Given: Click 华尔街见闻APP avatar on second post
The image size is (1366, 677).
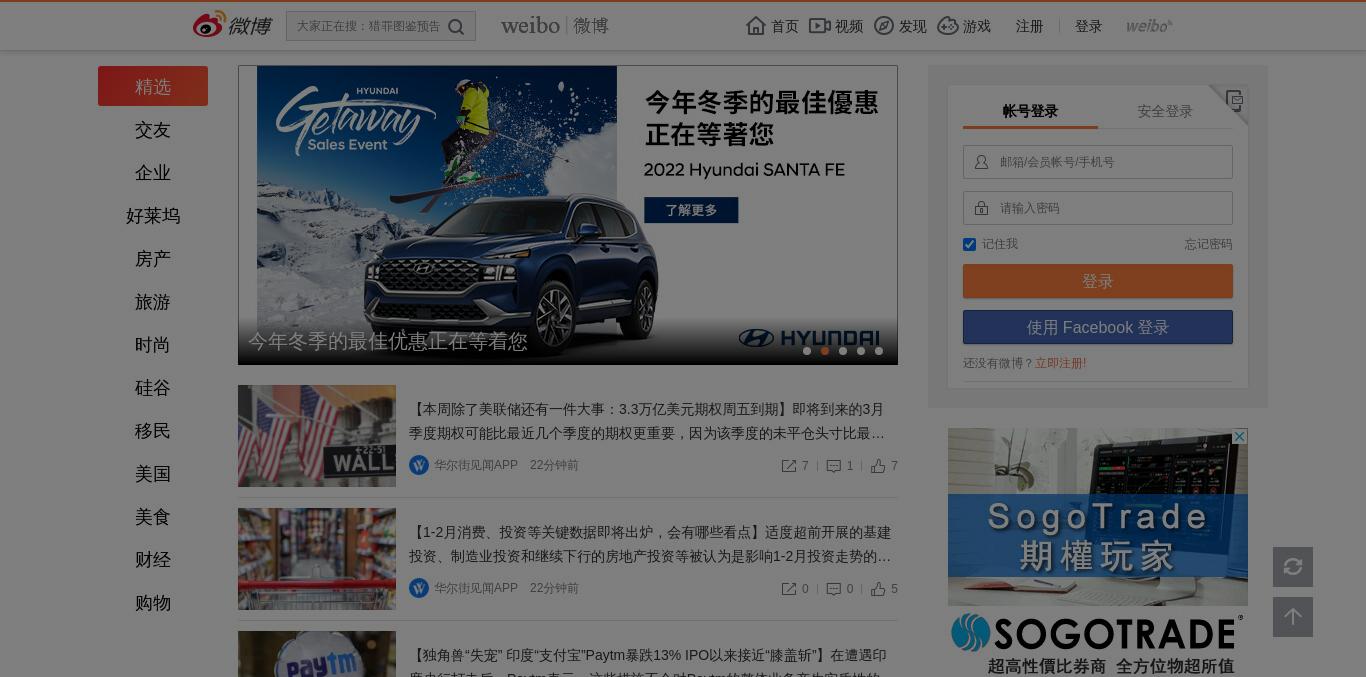Looking at the screenshot, I should click(x=419, y=588).
